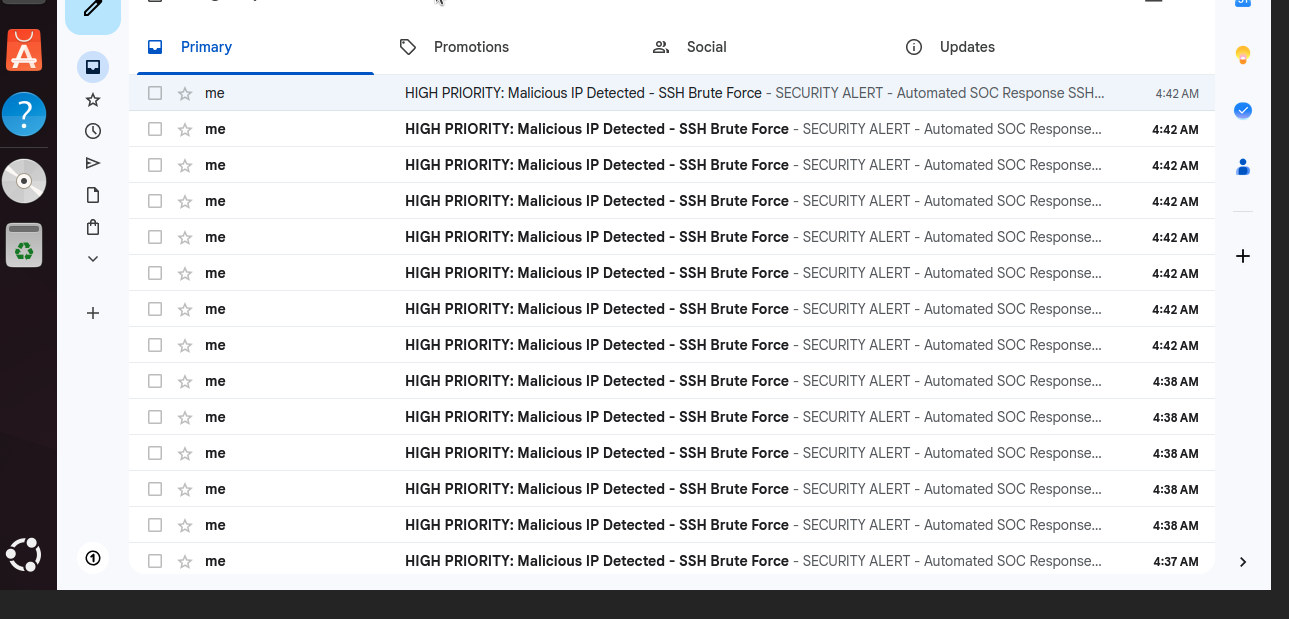Star the highlighted read email
The width and height of the screenshot is (1289, 619).
(x=185, y=93)
